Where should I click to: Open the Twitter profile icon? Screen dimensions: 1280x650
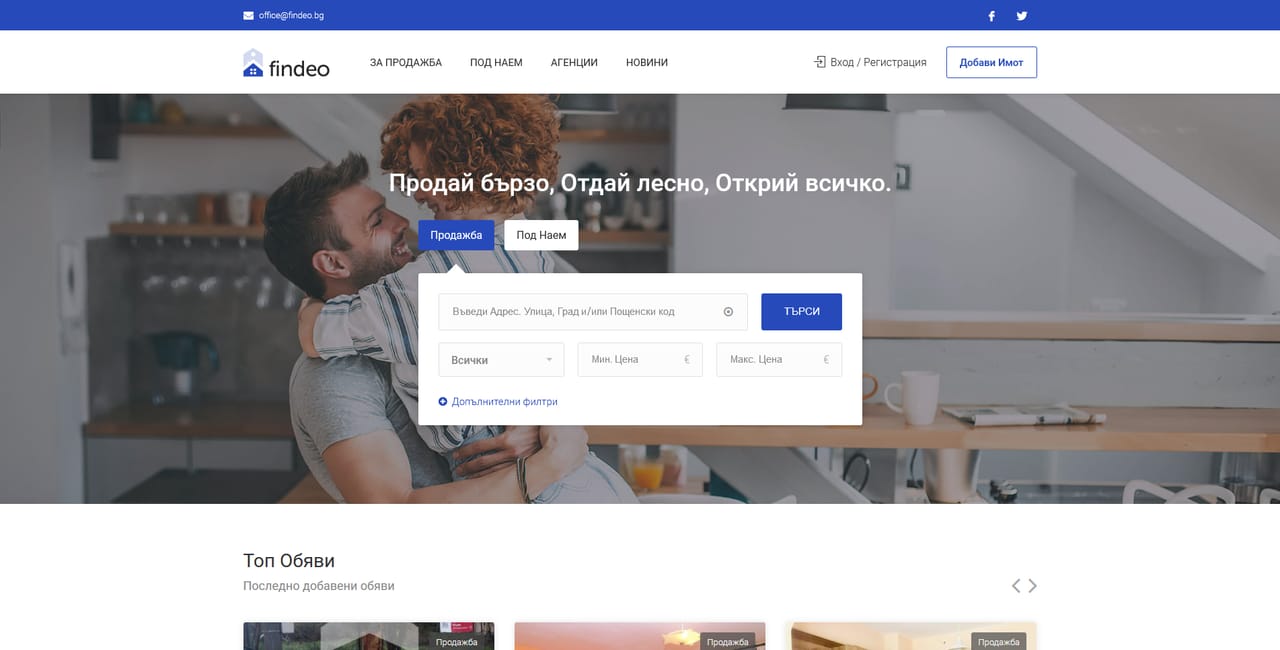[1022, 16]
